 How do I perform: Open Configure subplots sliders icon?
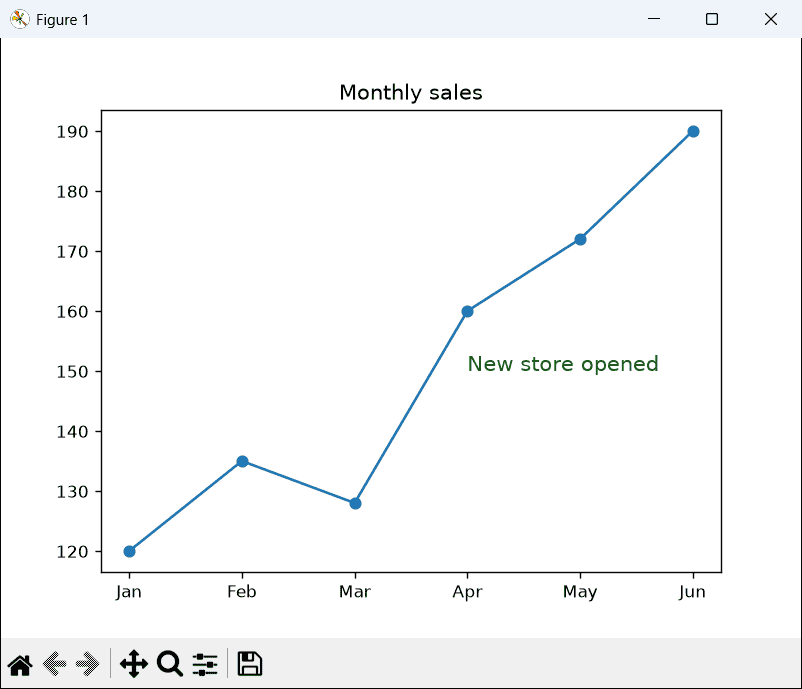click(205, 664)
